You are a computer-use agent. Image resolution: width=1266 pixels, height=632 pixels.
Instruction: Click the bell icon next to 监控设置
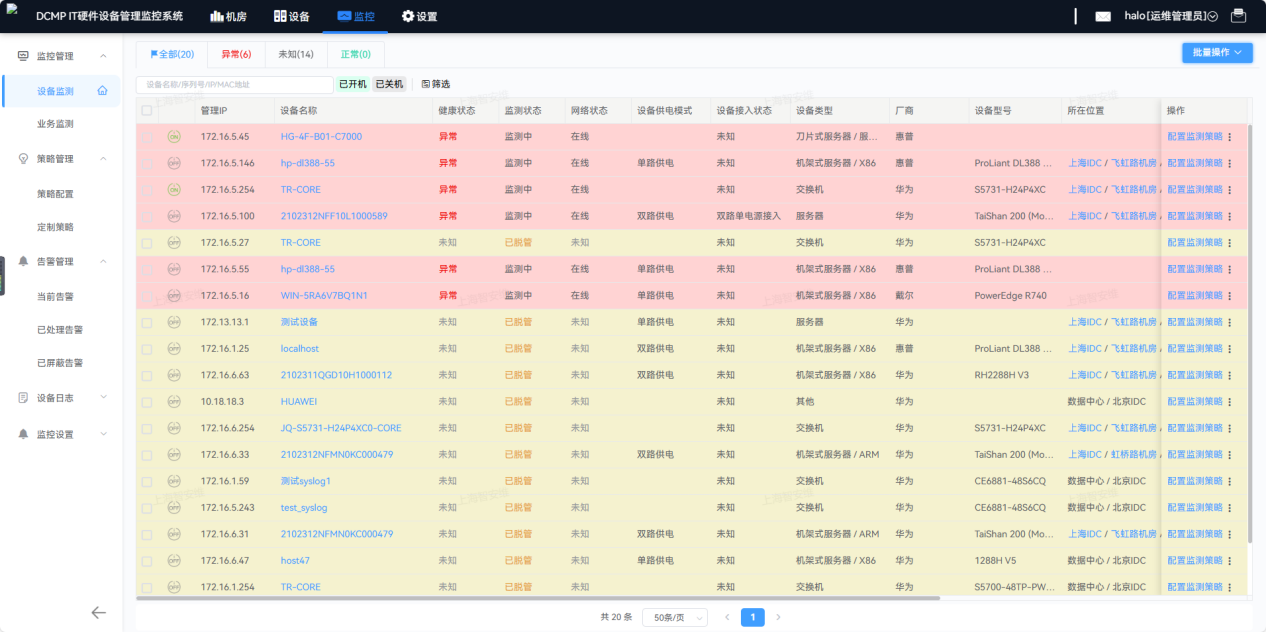23,435
